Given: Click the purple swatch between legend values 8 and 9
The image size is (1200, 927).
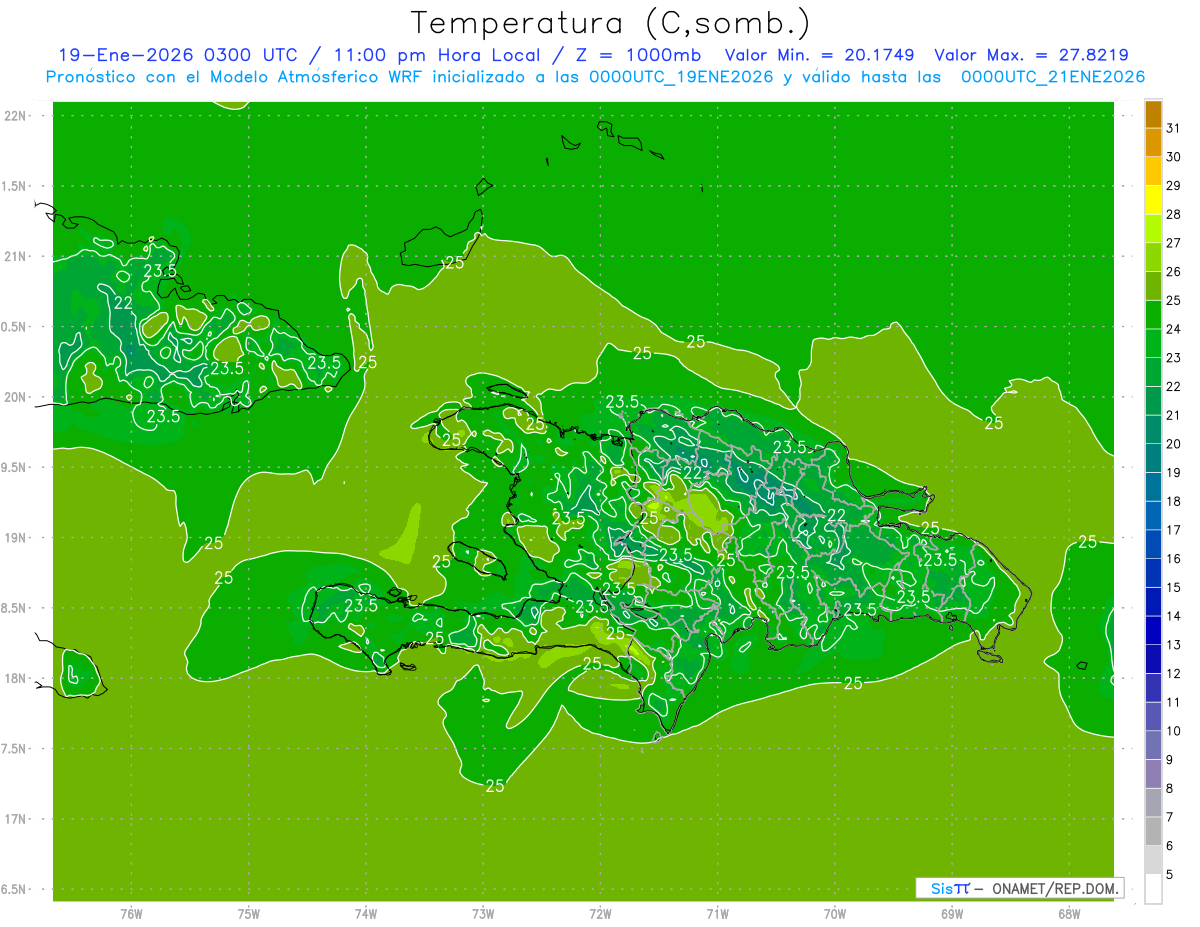Looking at the screenshot, I should (x=1153, y=774).
